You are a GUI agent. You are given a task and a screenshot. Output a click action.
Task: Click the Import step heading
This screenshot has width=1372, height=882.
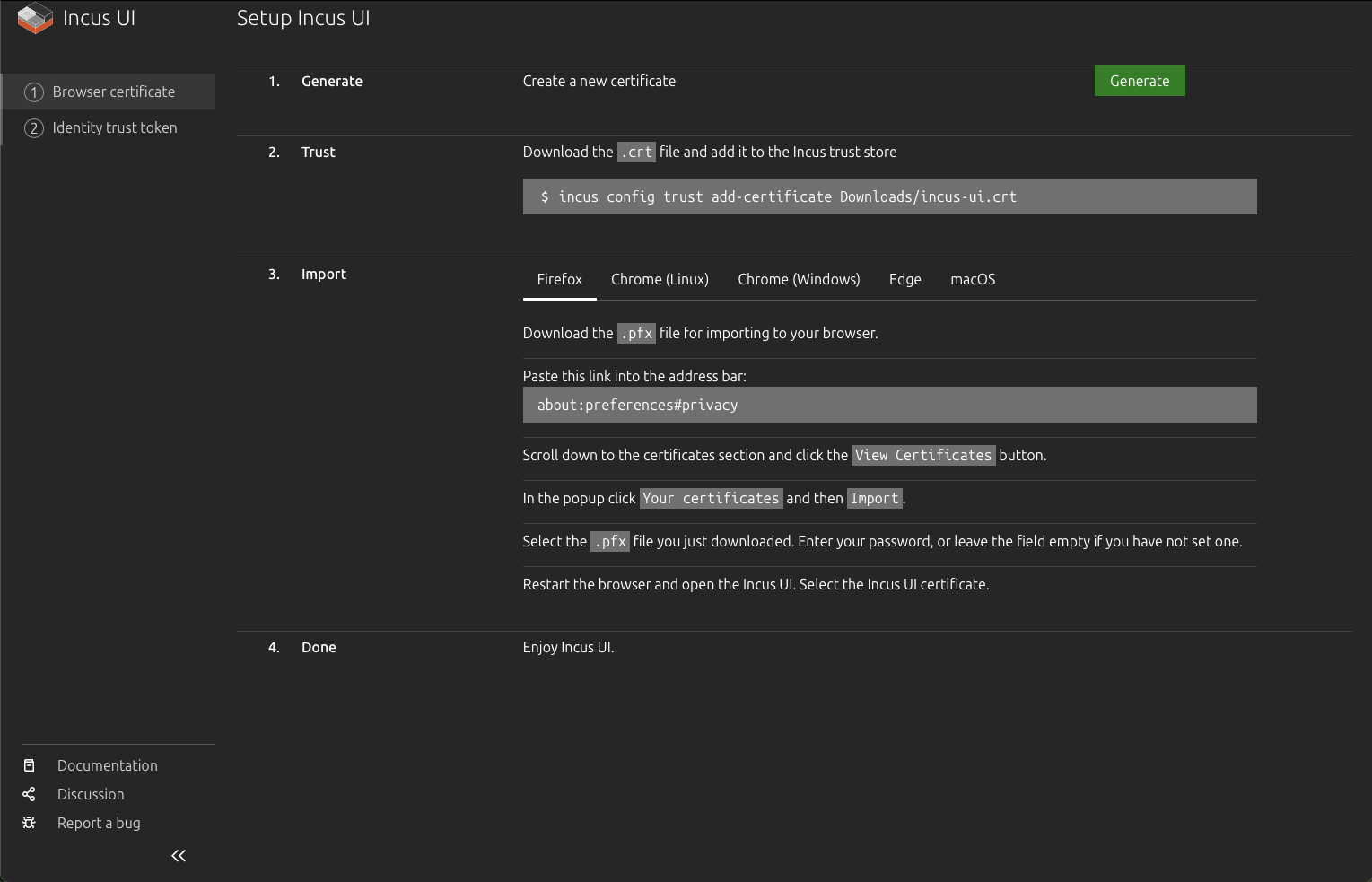coord(324,274)
